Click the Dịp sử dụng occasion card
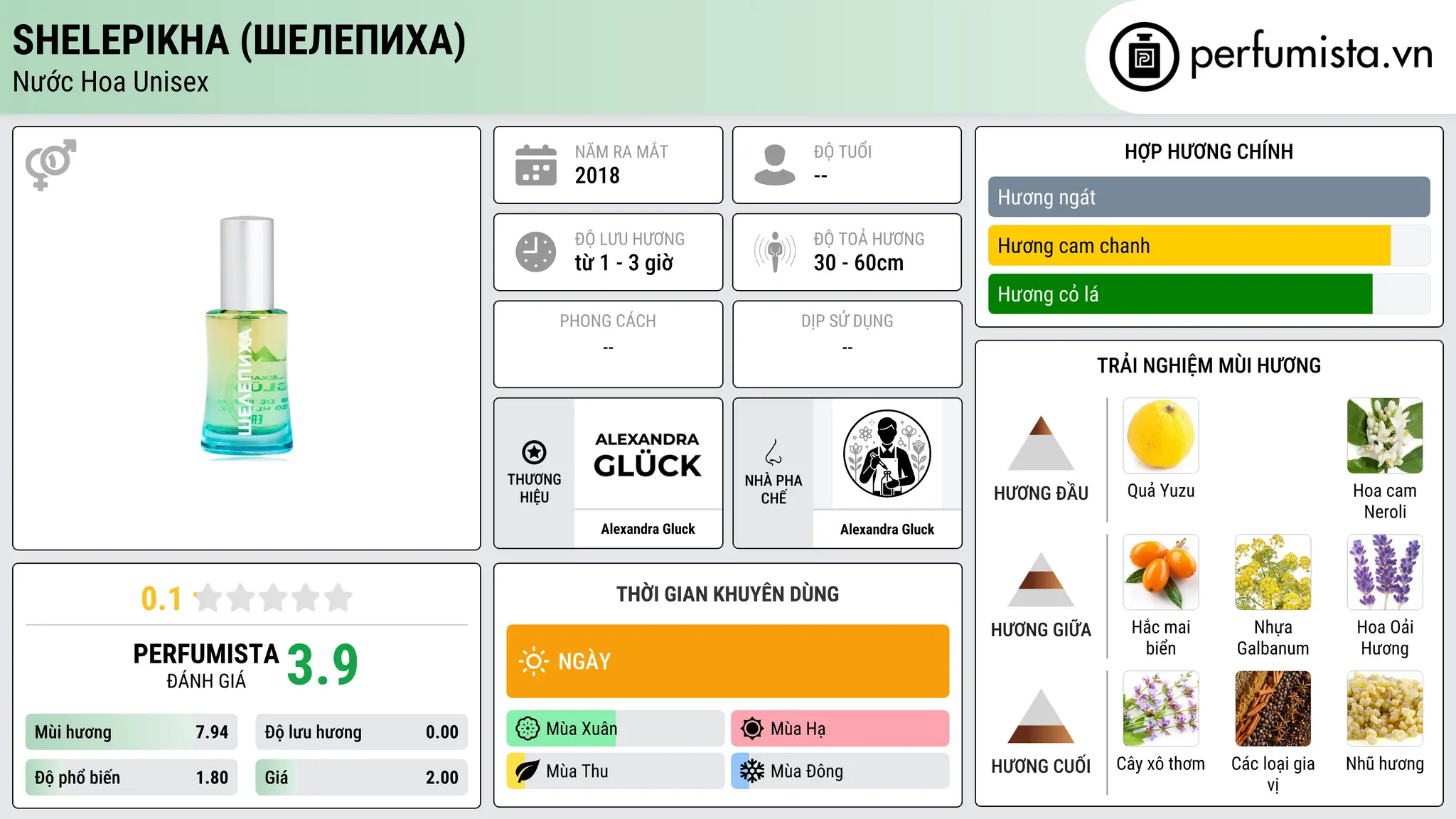The height and width of the screenshot is (819, 1456). click(x=847, y=344)
